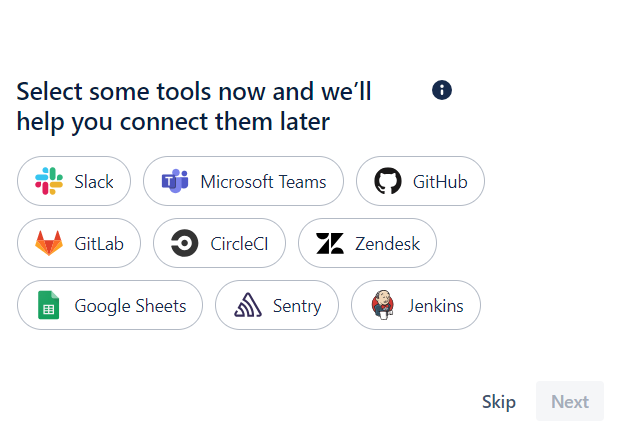Click the CircleCI logo icon
638x436 pixels.
184,243
